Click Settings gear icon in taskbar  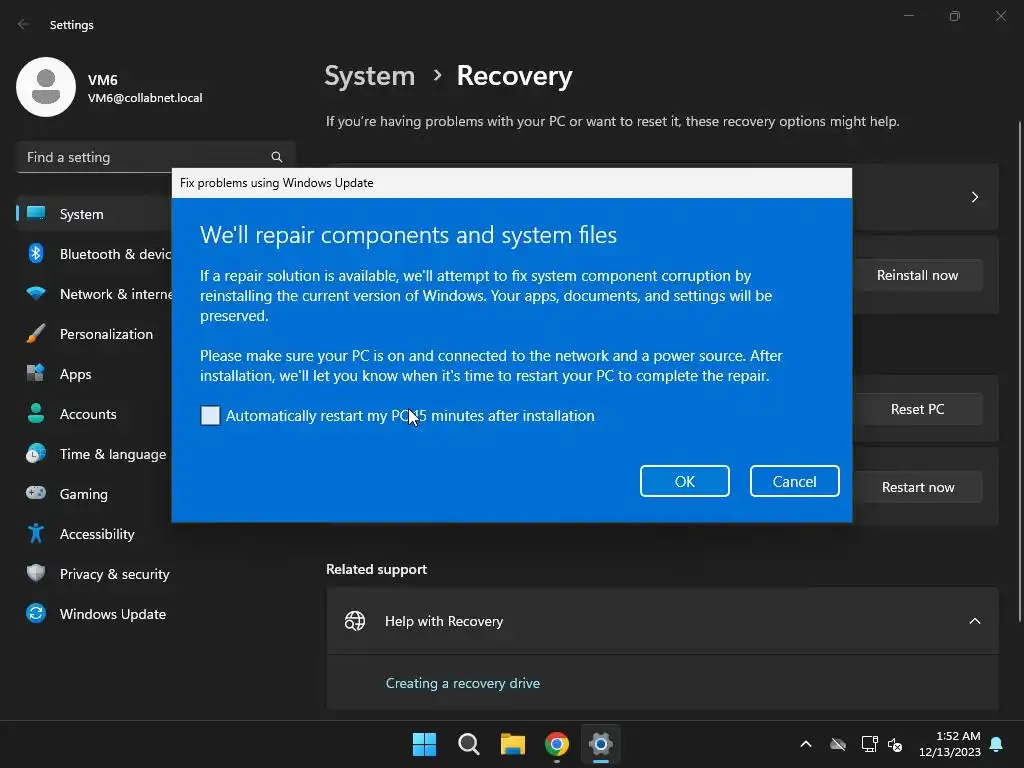click(601, 744)
